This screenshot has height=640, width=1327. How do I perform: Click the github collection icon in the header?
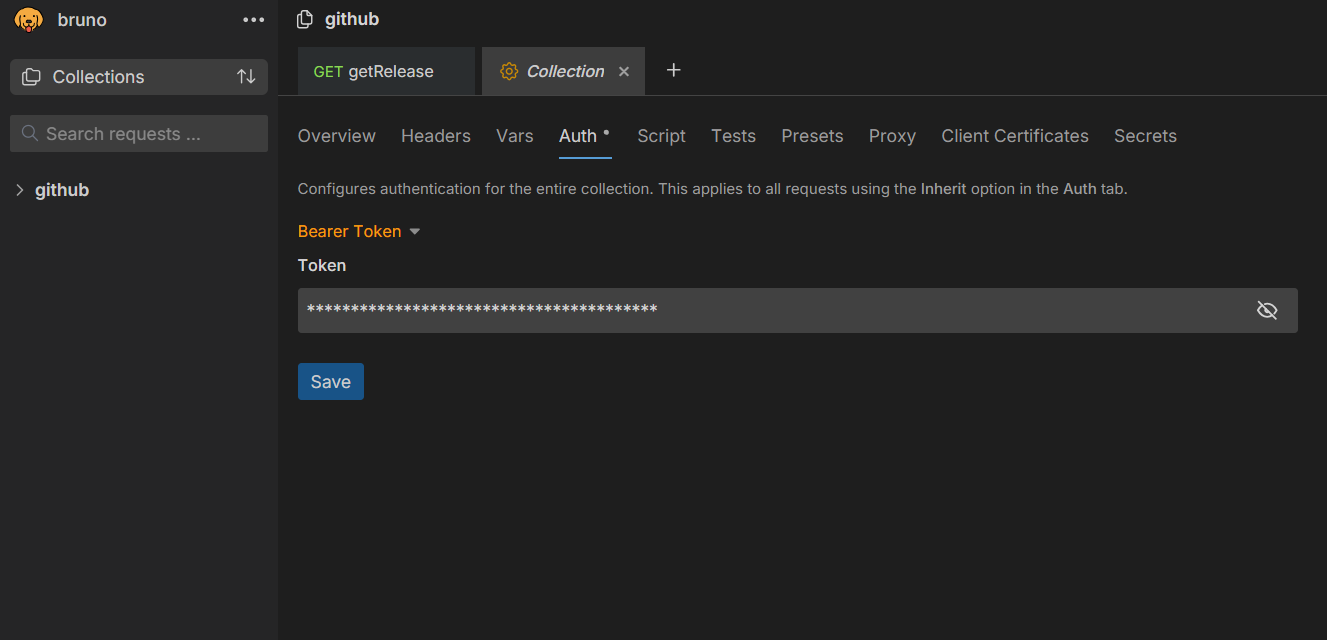coord(306,20)
